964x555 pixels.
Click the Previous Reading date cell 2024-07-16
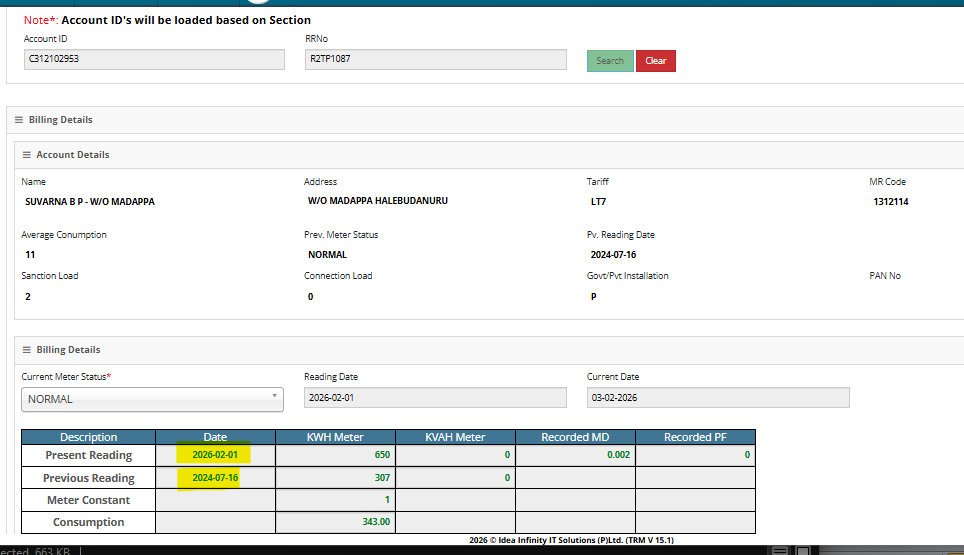pyautogui.click(x=215, y=478)
